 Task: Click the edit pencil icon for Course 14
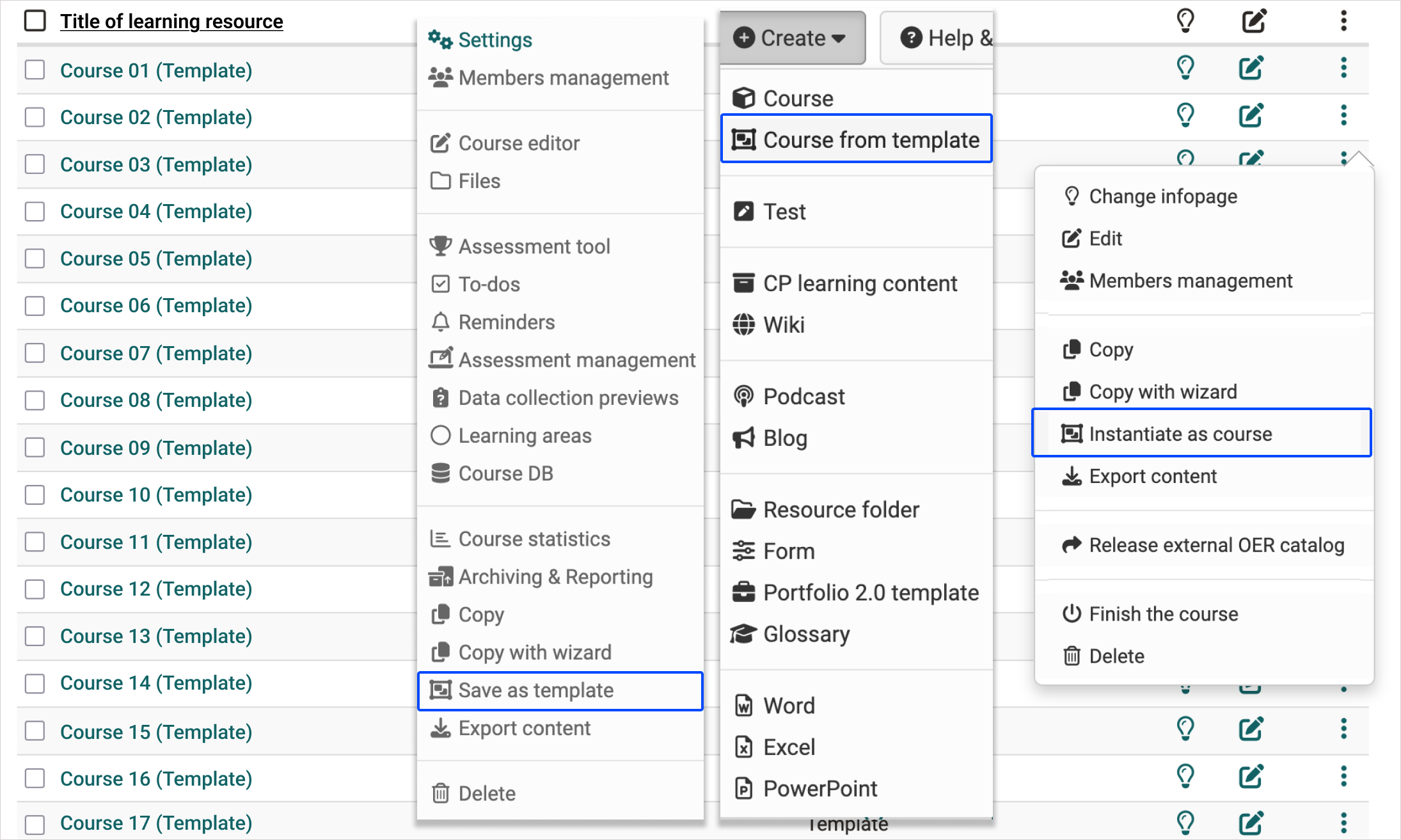[x=1252, y=683]
